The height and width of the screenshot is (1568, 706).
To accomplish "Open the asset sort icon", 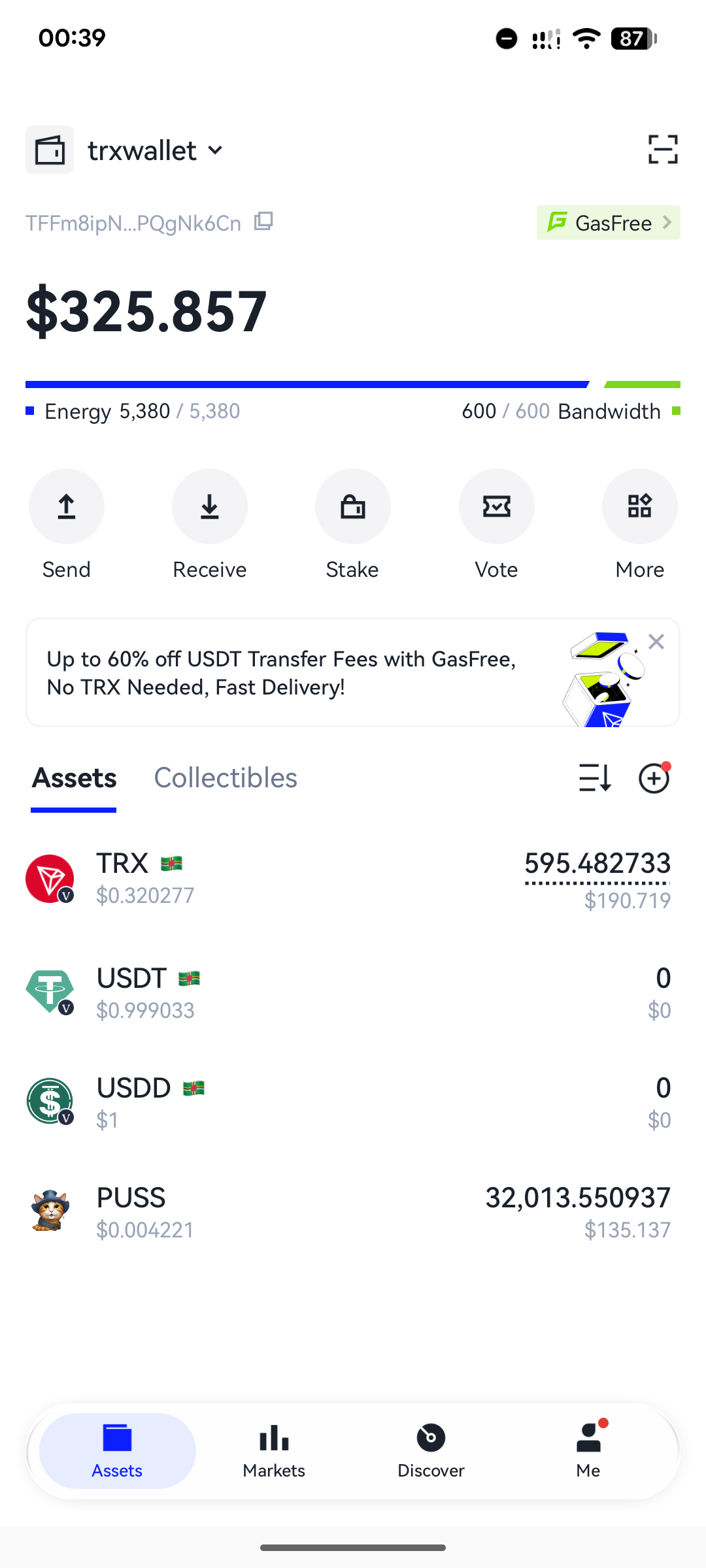I will 595,777.
